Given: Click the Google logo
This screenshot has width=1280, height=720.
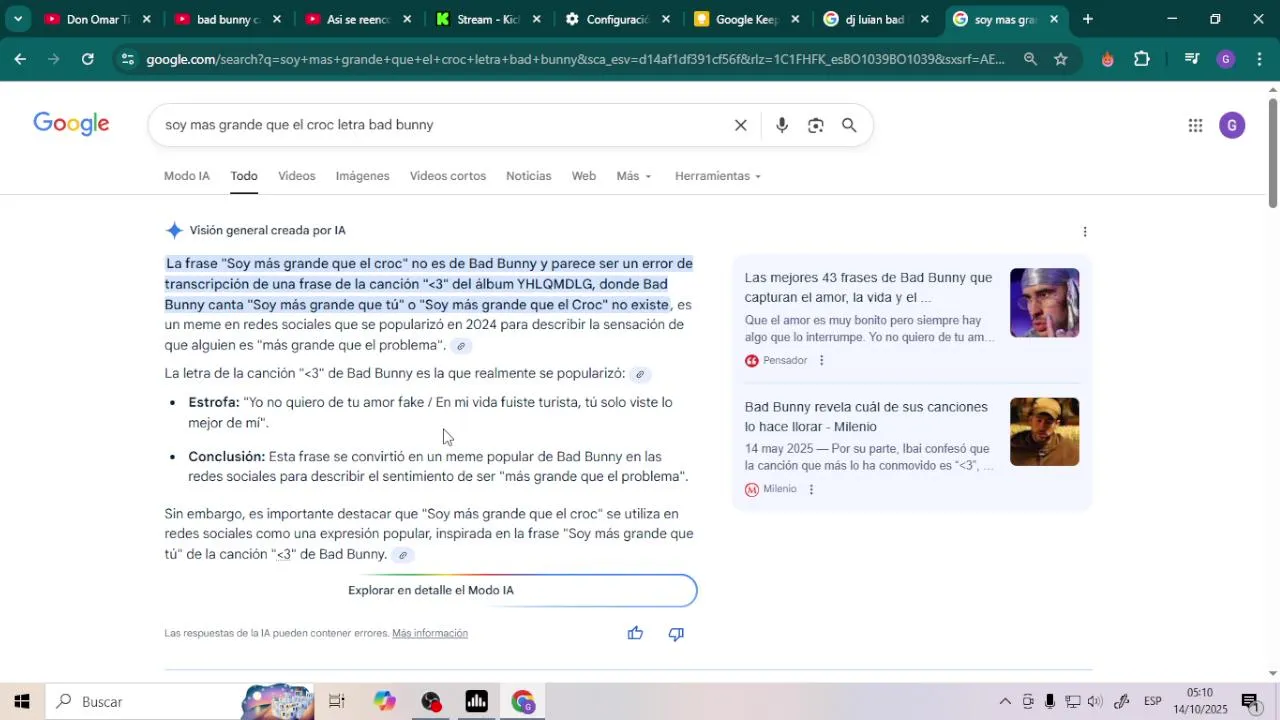Looking at the screenshot, I should point(71,124).
